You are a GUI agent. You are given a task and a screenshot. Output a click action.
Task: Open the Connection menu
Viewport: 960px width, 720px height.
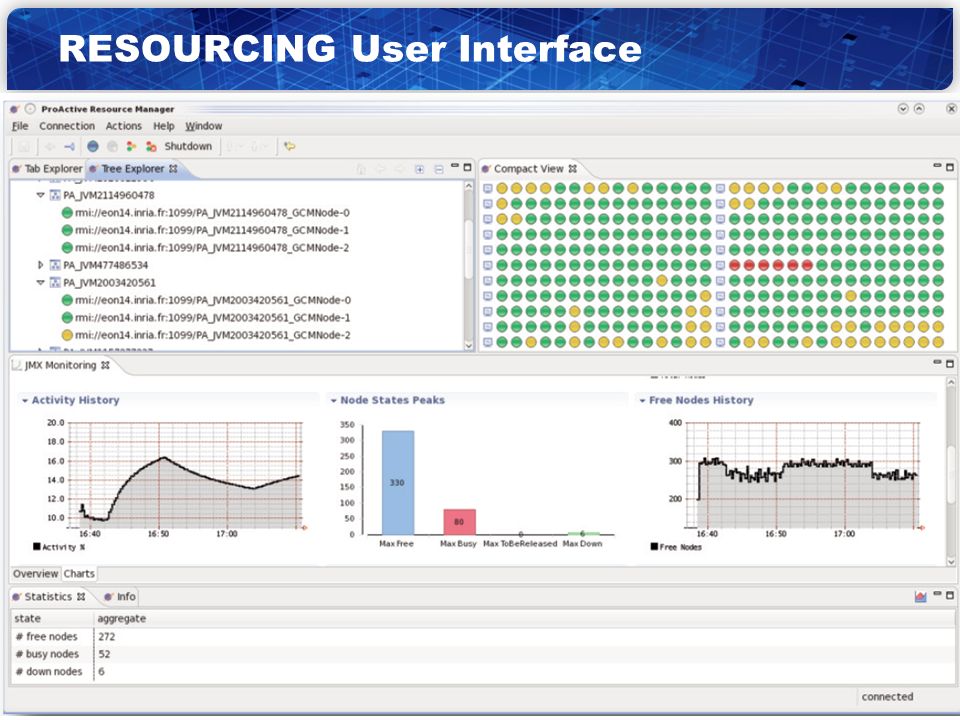(67, 126)
